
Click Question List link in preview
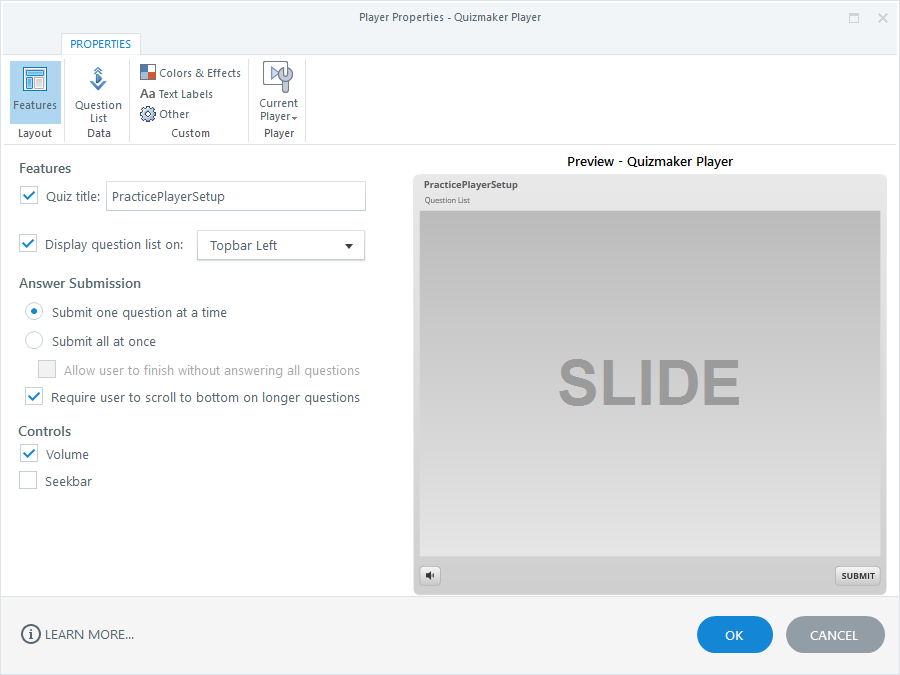point(447,200)
